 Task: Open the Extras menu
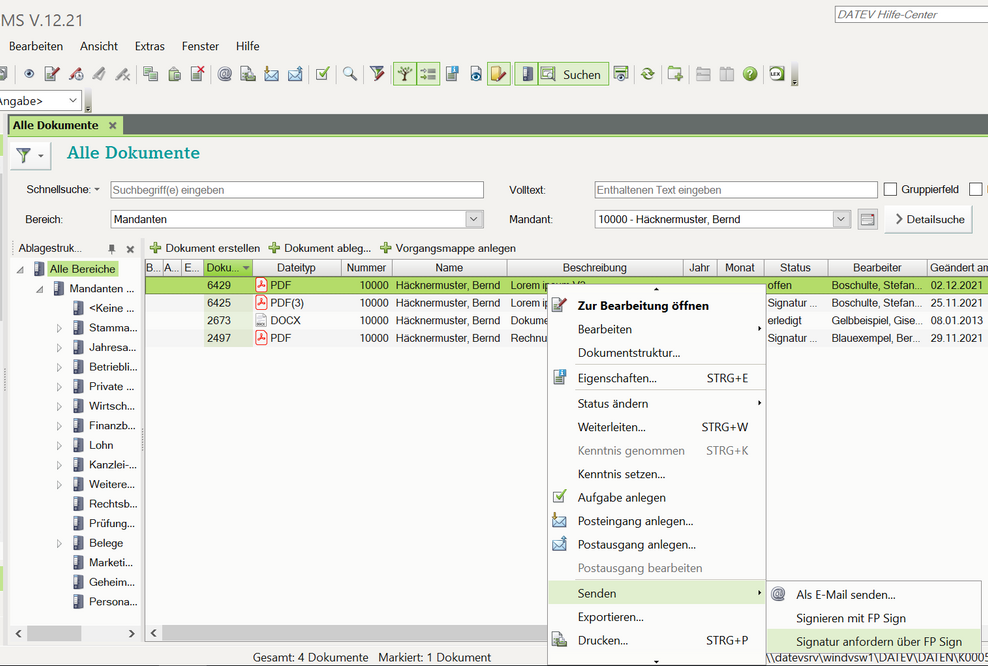pyautogui.click(x=150, y=46)
